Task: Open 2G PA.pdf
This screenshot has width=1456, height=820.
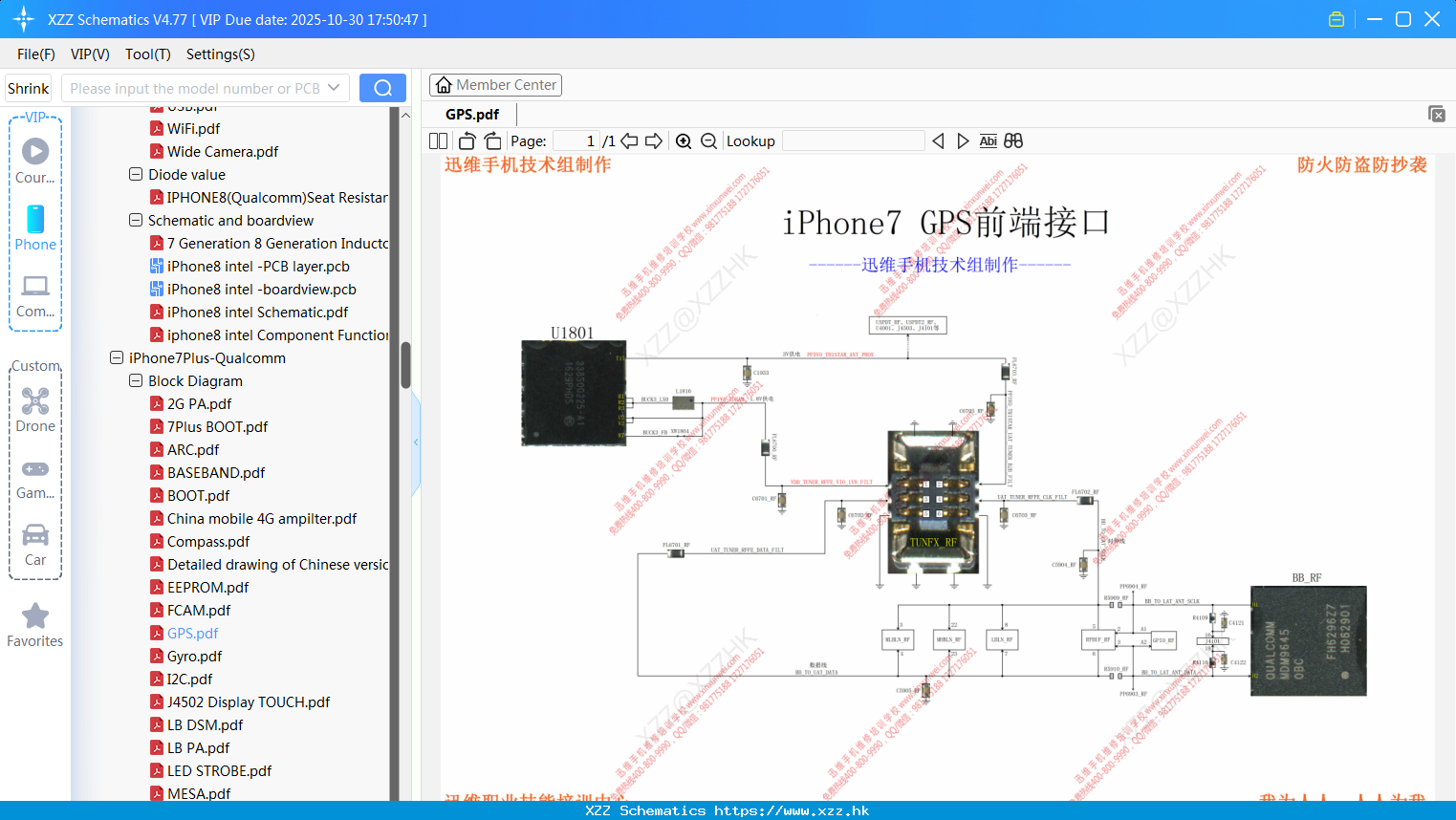Action: point(199,404)
